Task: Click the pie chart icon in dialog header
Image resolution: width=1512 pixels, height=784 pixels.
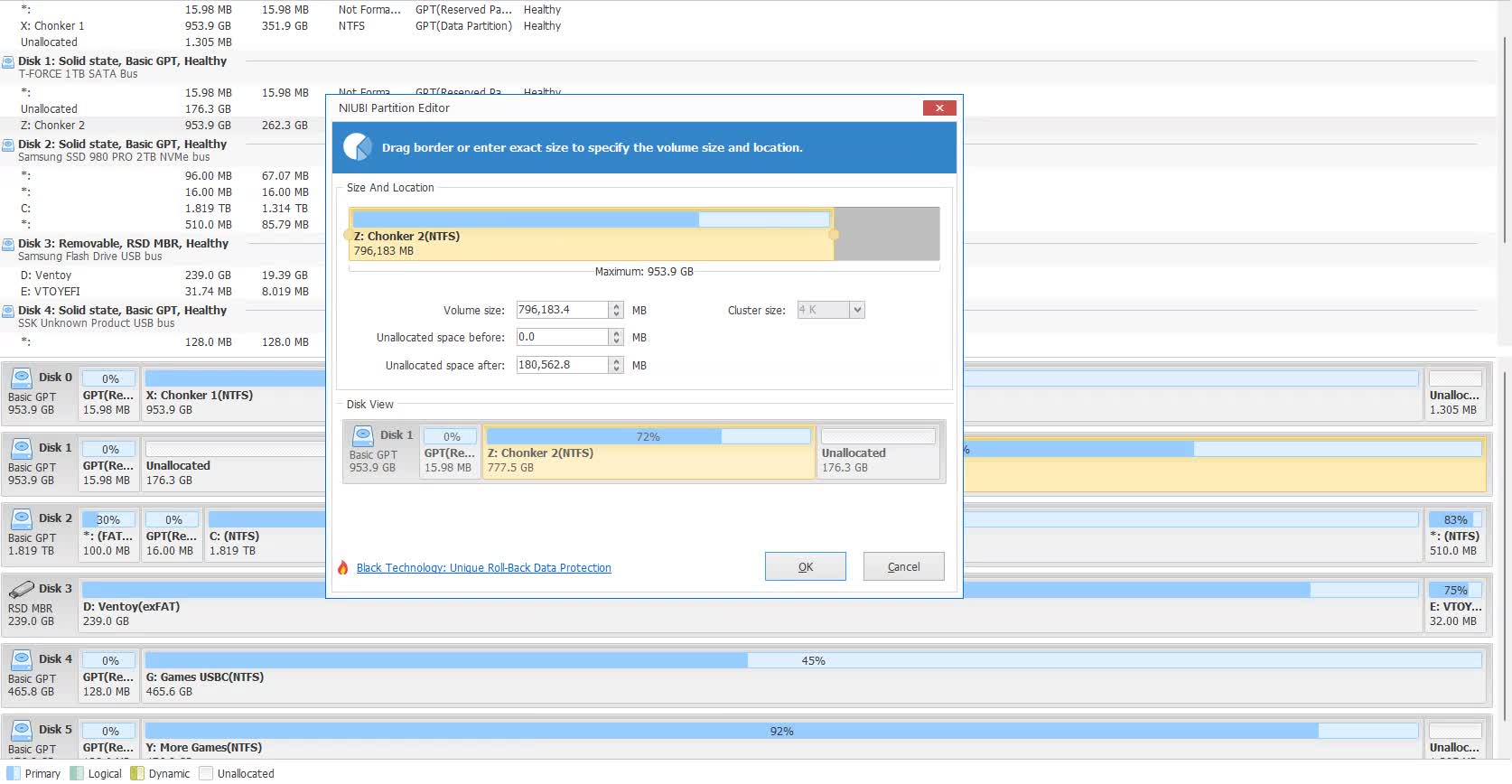Action: [x=358, y=147]
